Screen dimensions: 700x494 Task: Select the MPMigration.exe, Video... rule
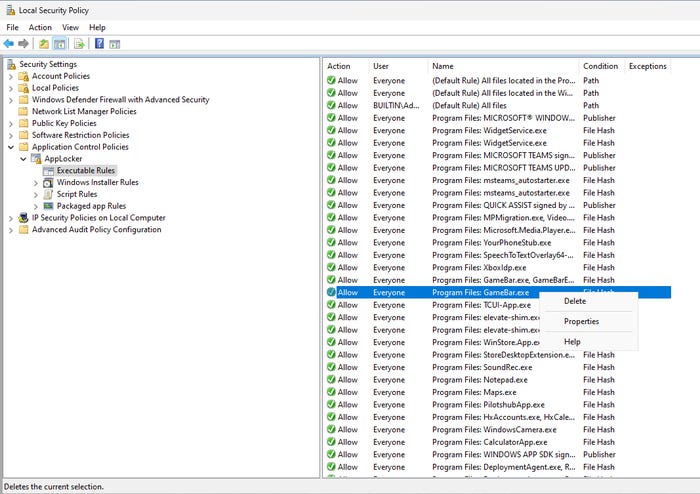[504, 218]
